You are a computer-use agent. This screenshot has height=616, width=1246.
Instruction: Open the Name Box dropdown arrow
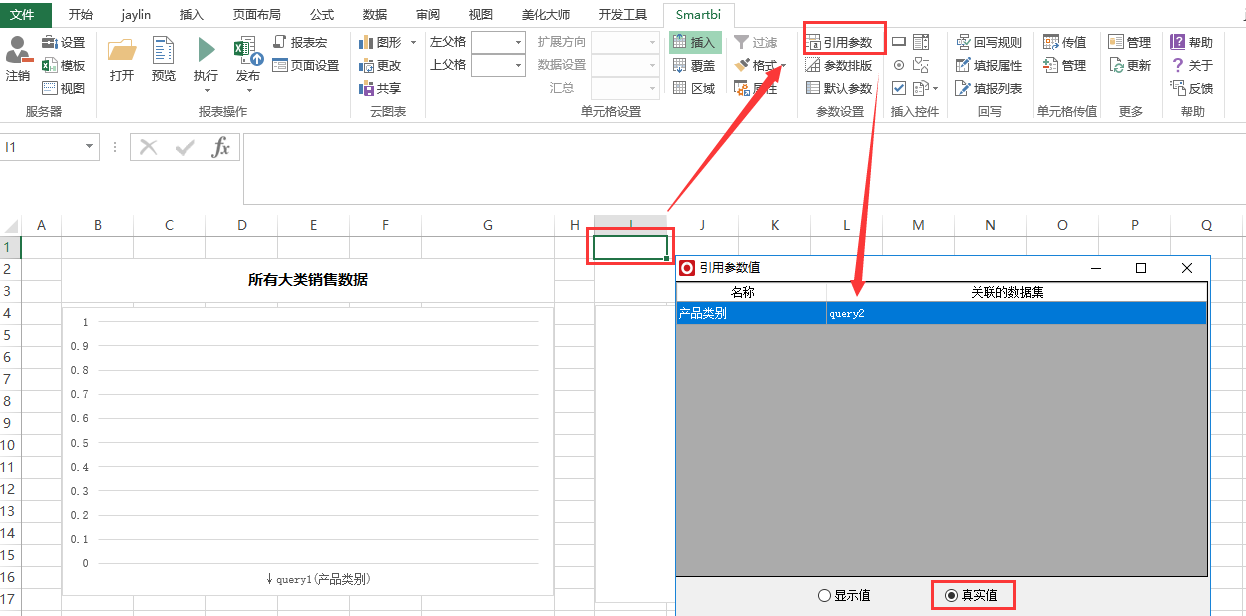coord(90,147)
